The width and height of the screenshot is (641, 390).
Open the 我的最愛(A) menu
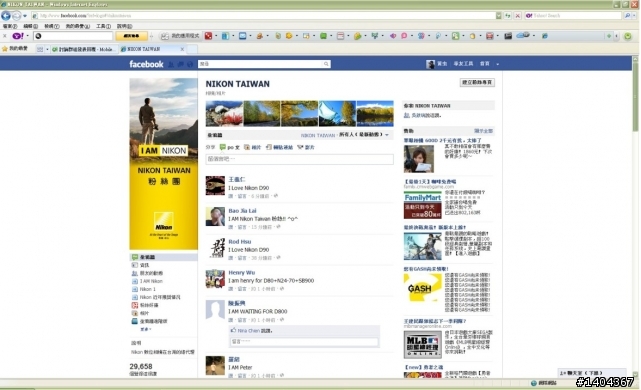(x=78, y=26)
